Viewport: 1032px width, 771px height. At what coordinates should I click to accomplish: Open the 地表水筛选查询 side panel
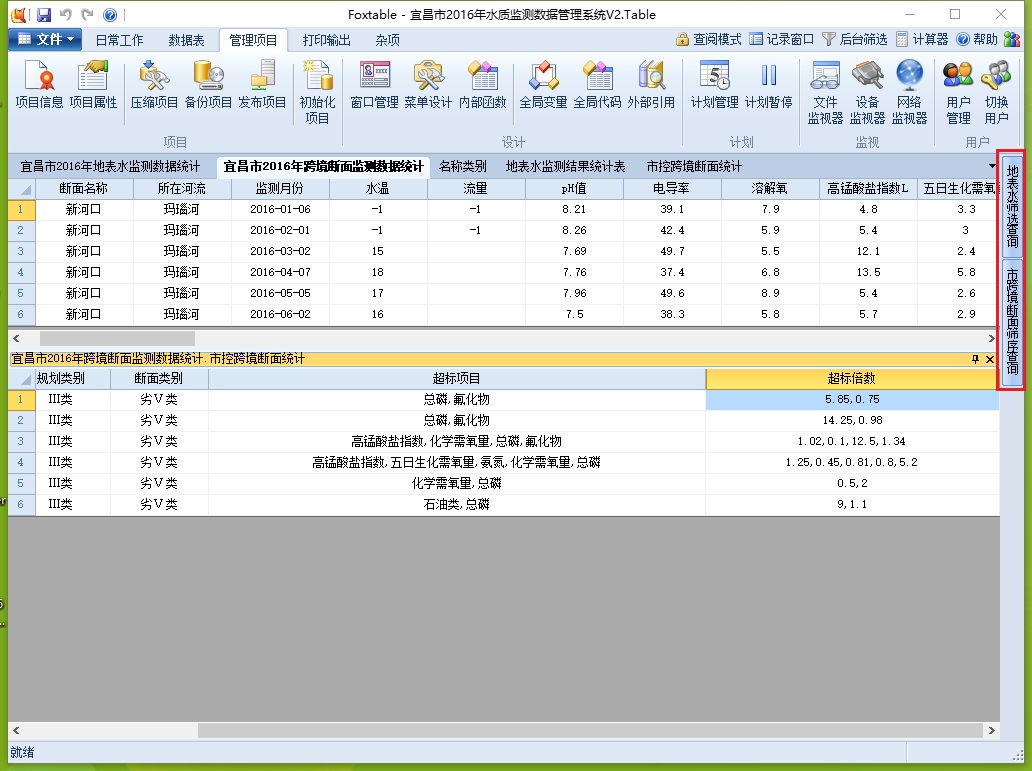1012,205
